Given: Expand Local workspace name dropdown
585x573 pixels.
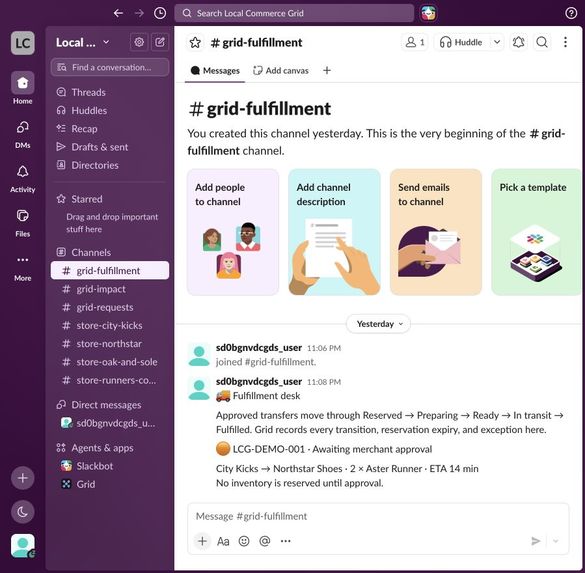Looking at the screenshot, I should [x=82, y=43].
